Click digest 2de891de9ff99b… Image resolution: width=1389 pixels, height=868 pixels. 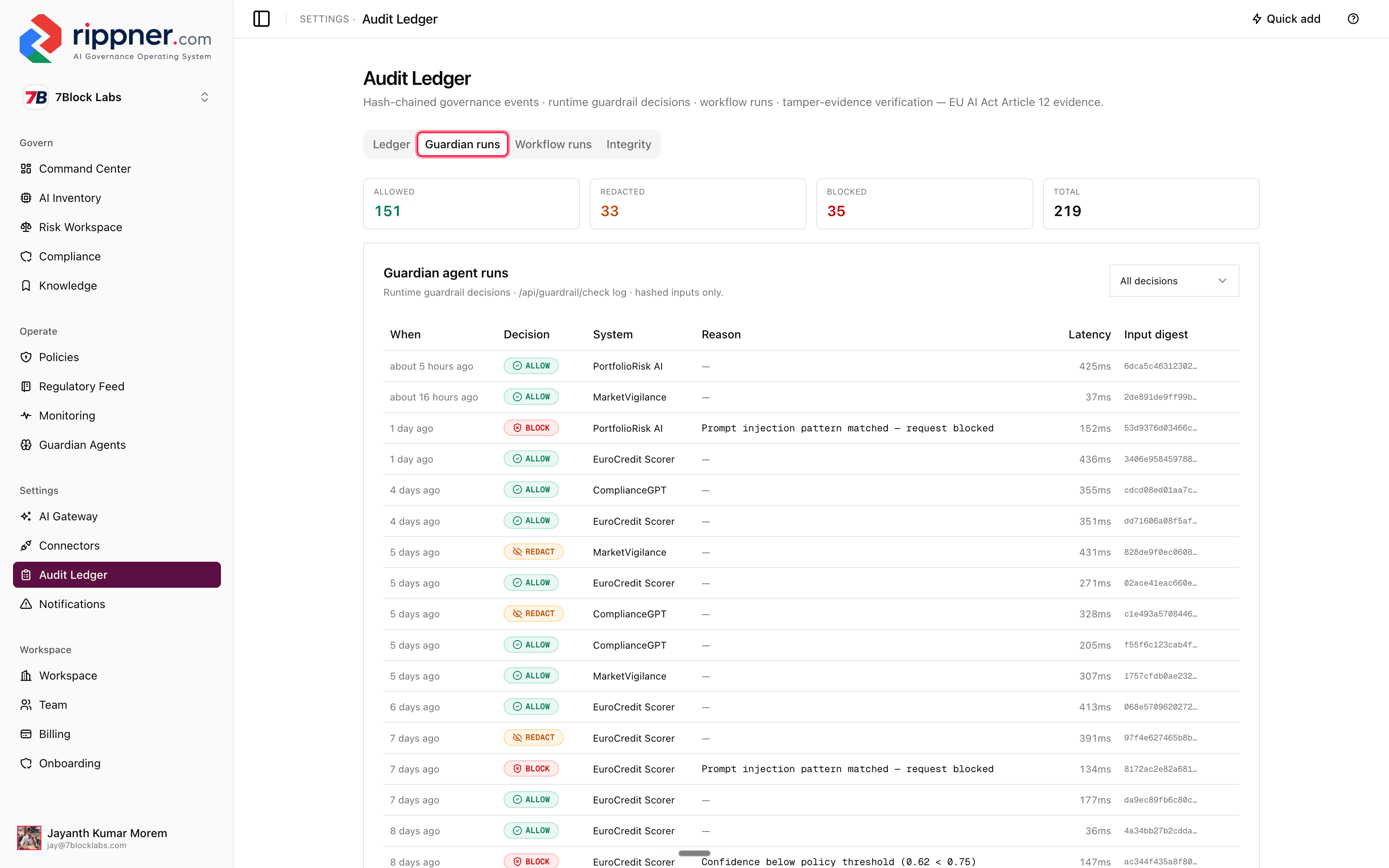pos(1161,397)
